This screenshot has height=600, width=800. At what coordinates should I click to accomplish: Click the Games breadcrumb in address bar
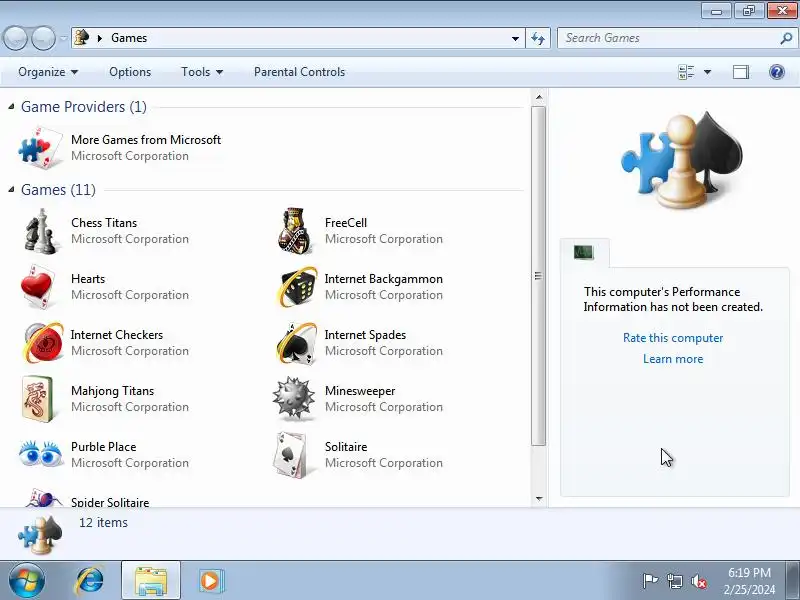point(129,38)
